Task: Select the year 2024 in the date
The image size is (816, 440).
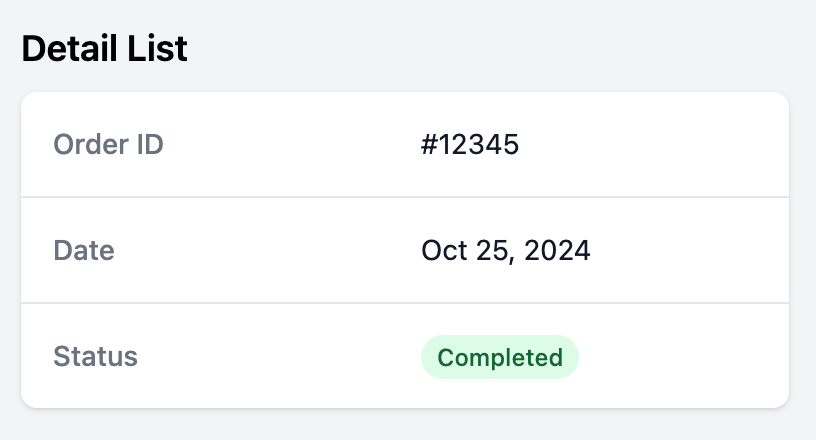Action: click(x=557, y=250)
